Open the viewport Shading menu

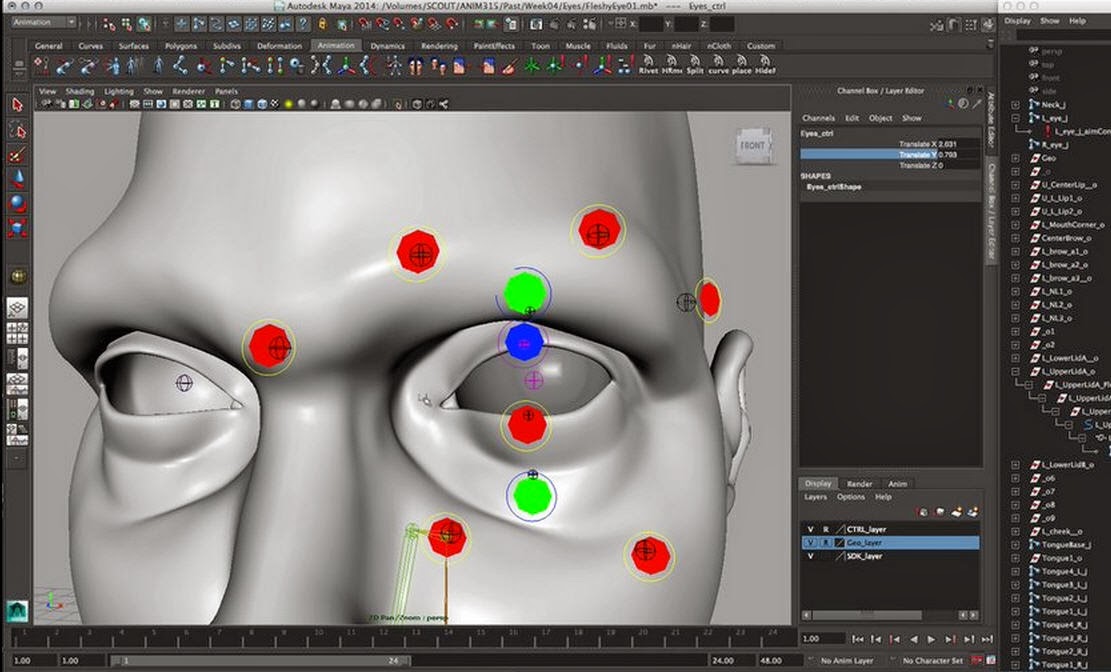(x=79, y=91)
